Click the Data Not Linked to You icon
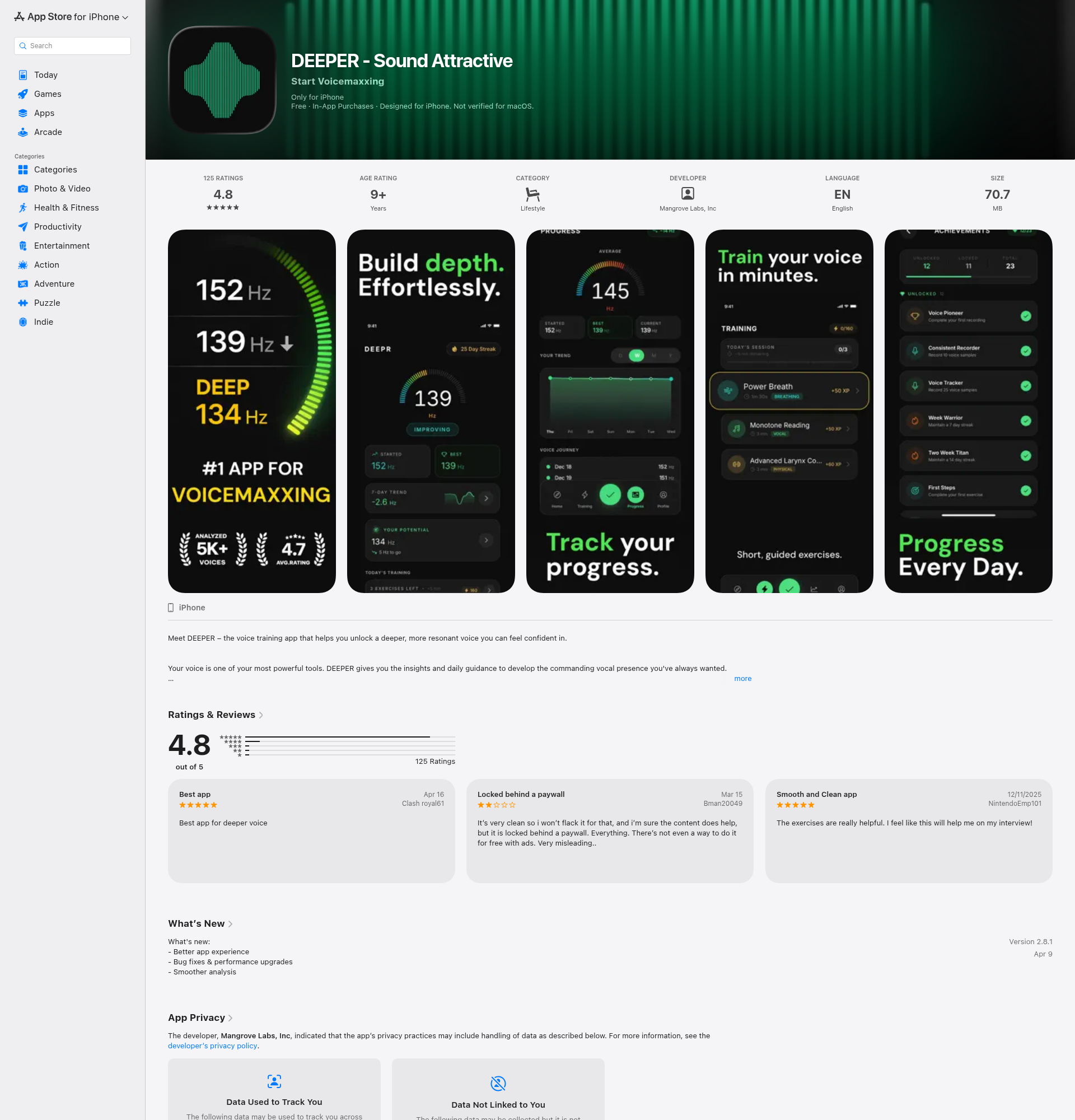 click(498, 1083)
